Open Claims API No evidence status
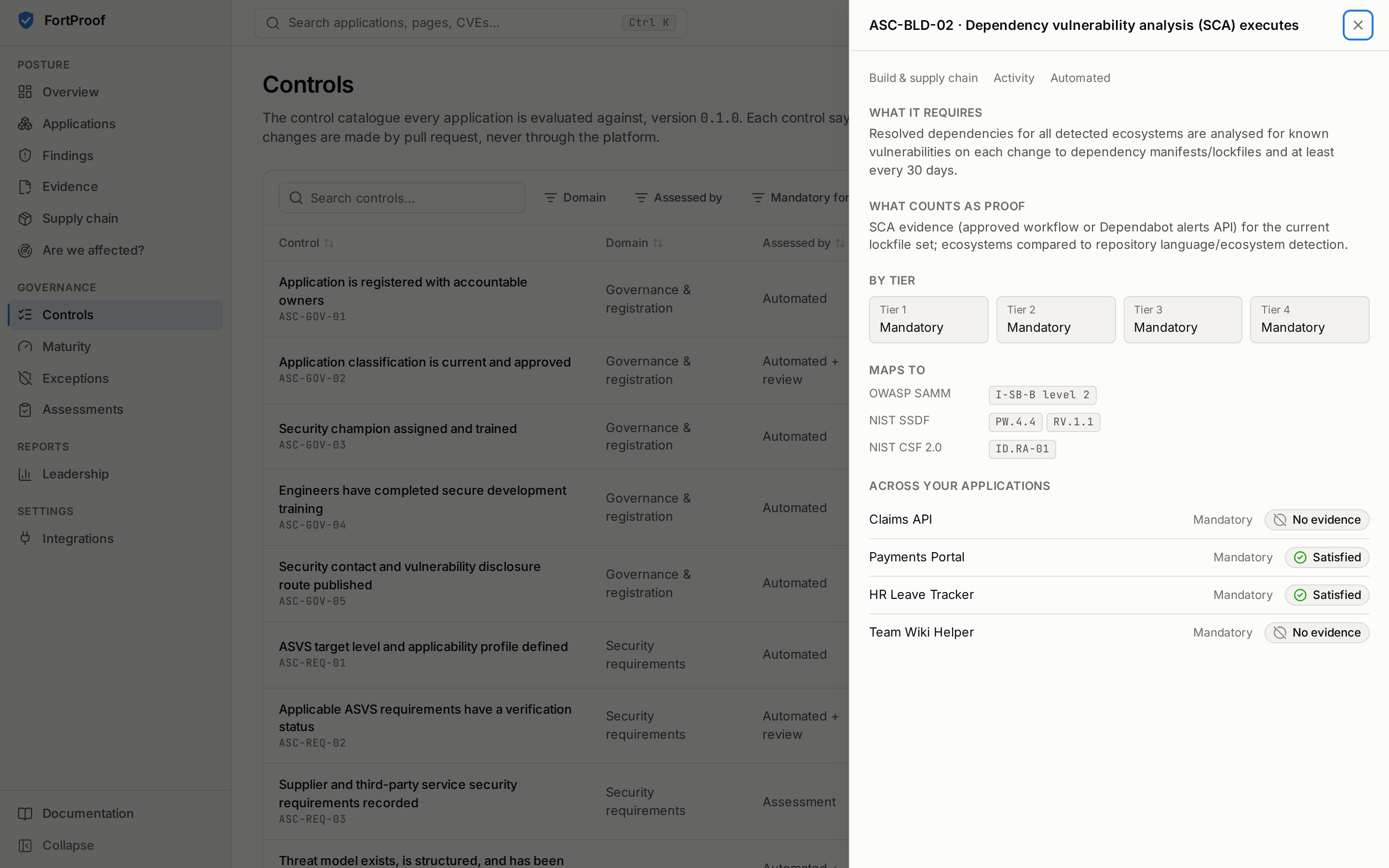 pos(1317,519)
